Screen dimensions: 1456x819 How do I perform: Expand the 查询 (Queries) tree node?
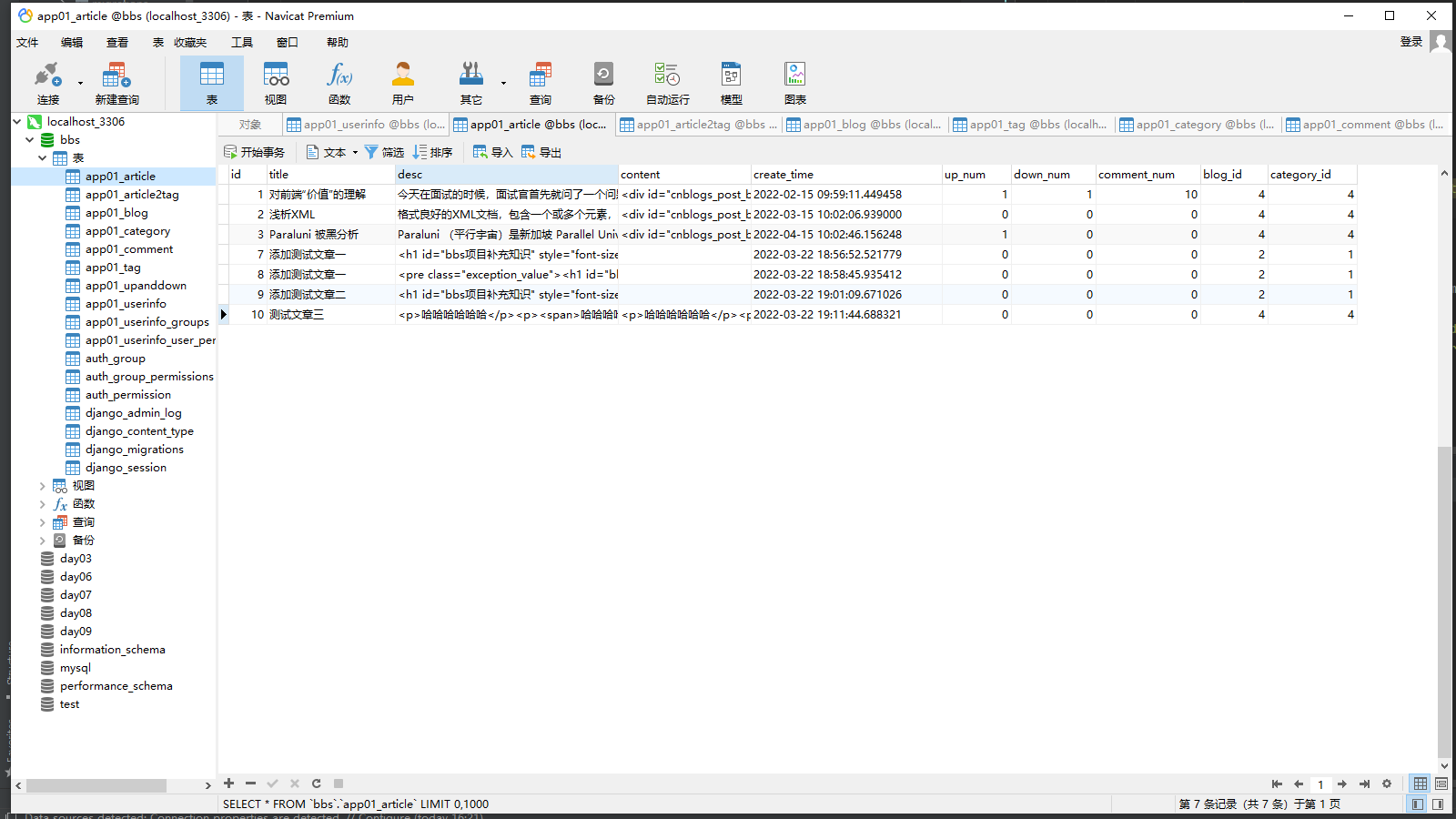[x=43, y=522]
